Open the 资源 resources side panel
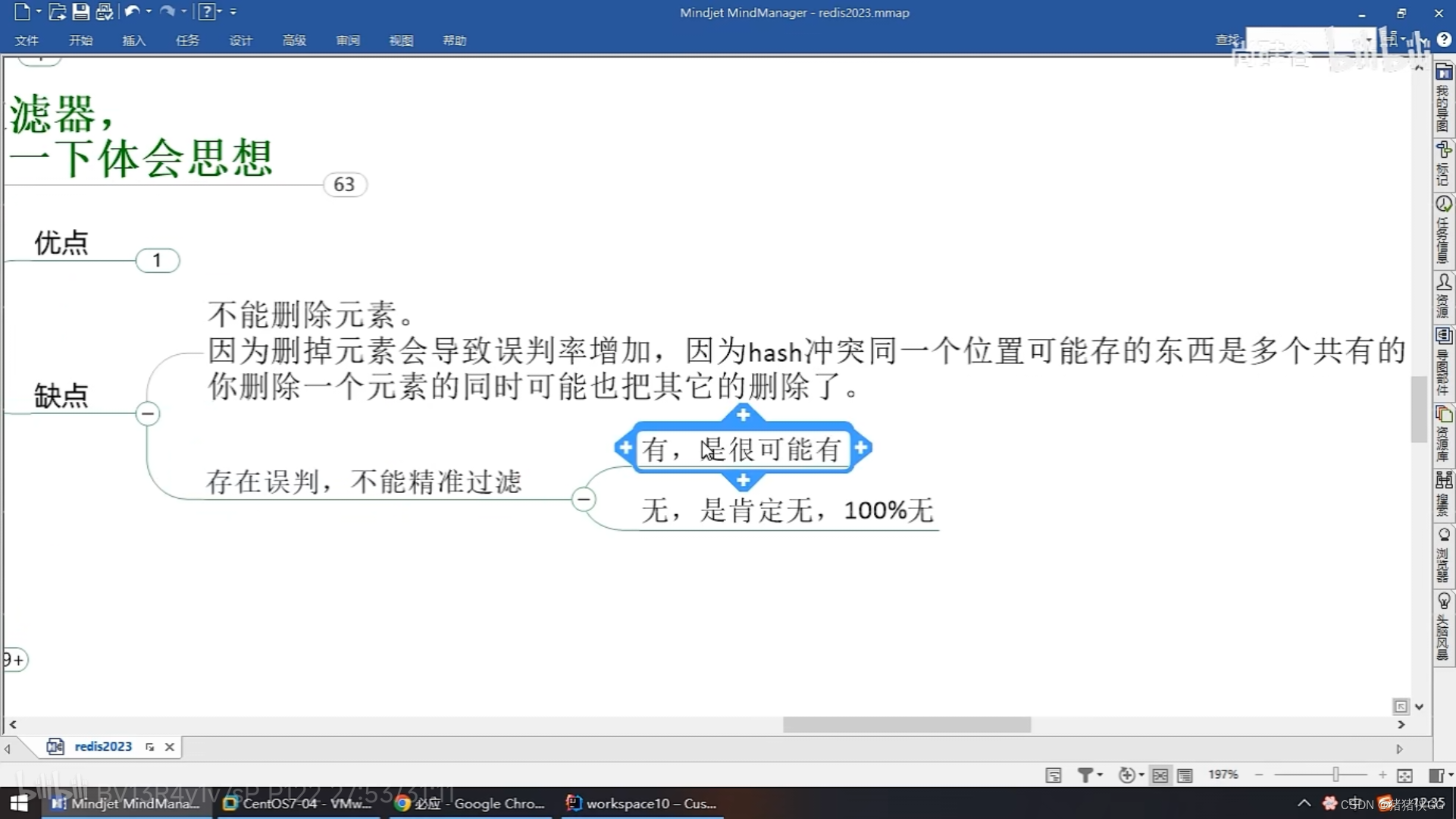The image size is (1456, 819). (x=1443, y=296)
